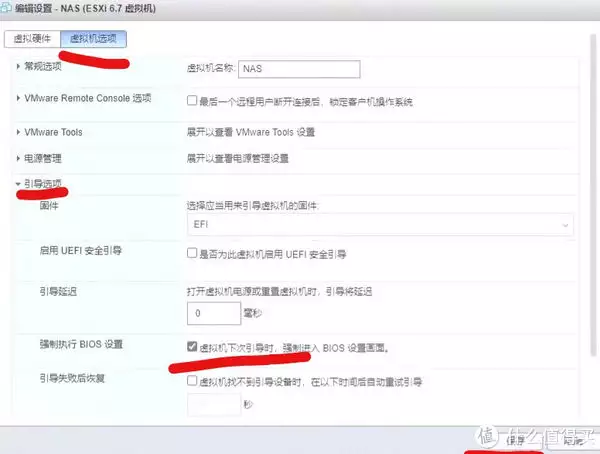Open the EFI firmware dropdown

tap(380, 224)
